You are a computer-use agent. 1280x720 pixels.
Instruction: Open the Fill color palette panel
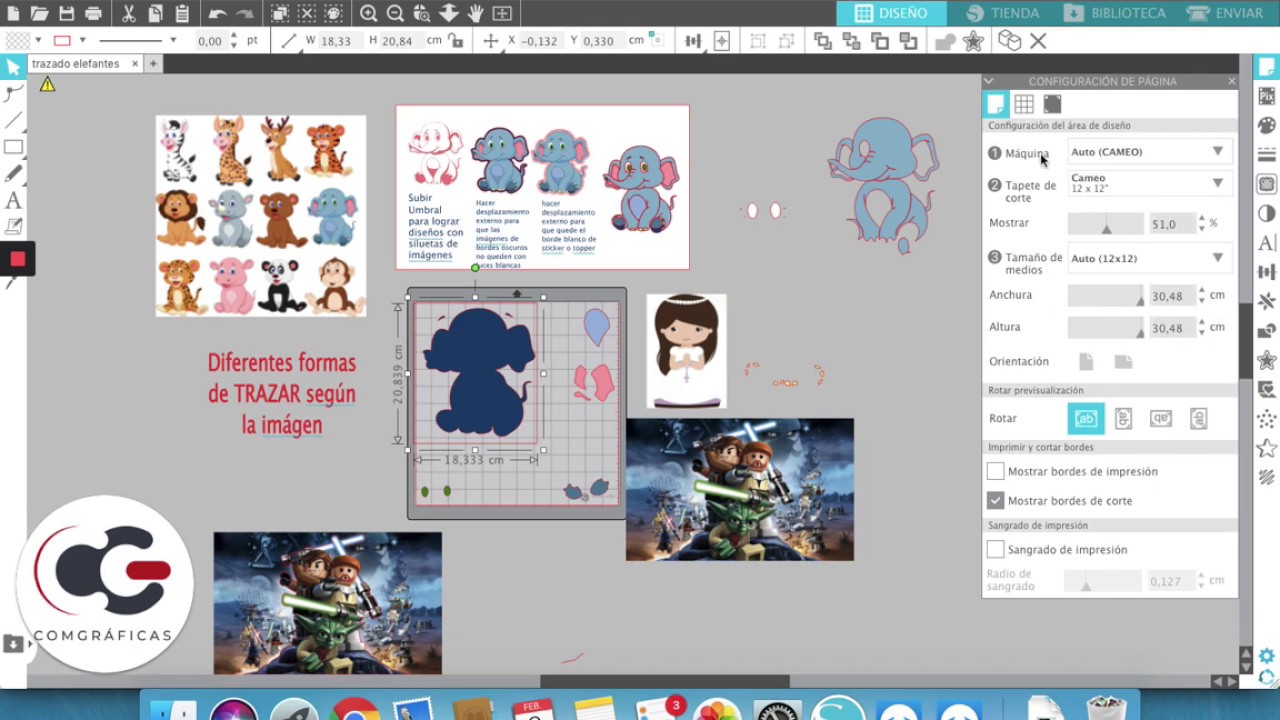1267,126
